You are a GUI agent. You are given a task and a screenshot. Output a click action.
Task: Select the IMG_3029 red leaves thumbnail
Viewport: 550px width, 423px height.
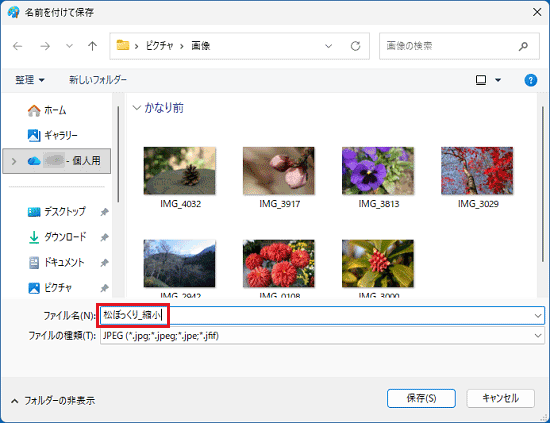click(477, 171)
